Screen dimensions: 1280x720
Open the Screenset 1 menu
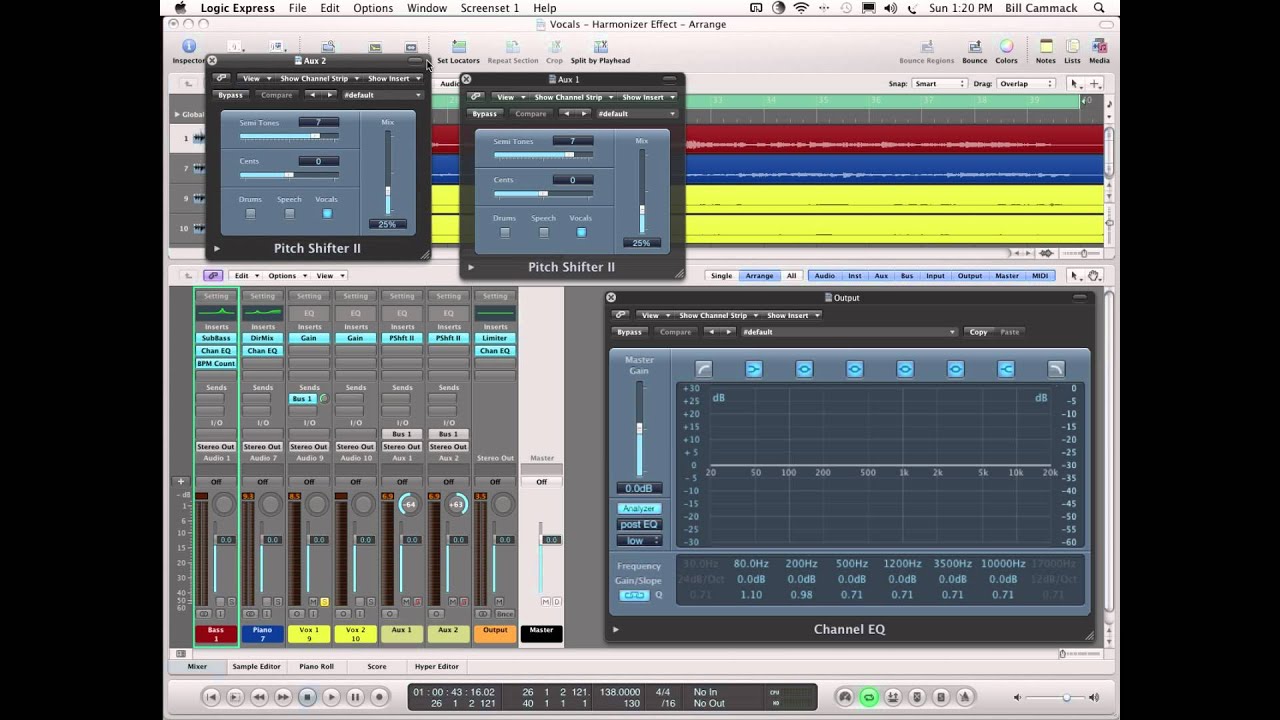490,8
